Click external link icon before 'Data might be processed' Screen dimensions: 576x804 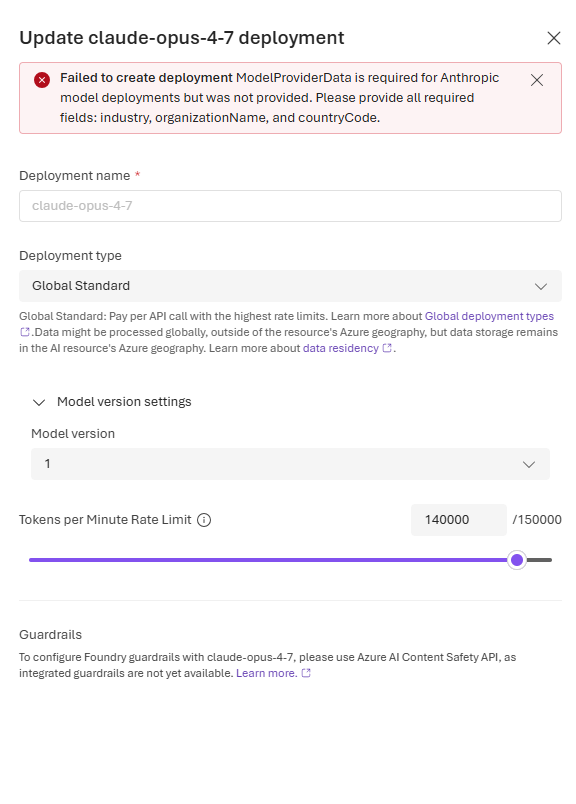point(25,332)
